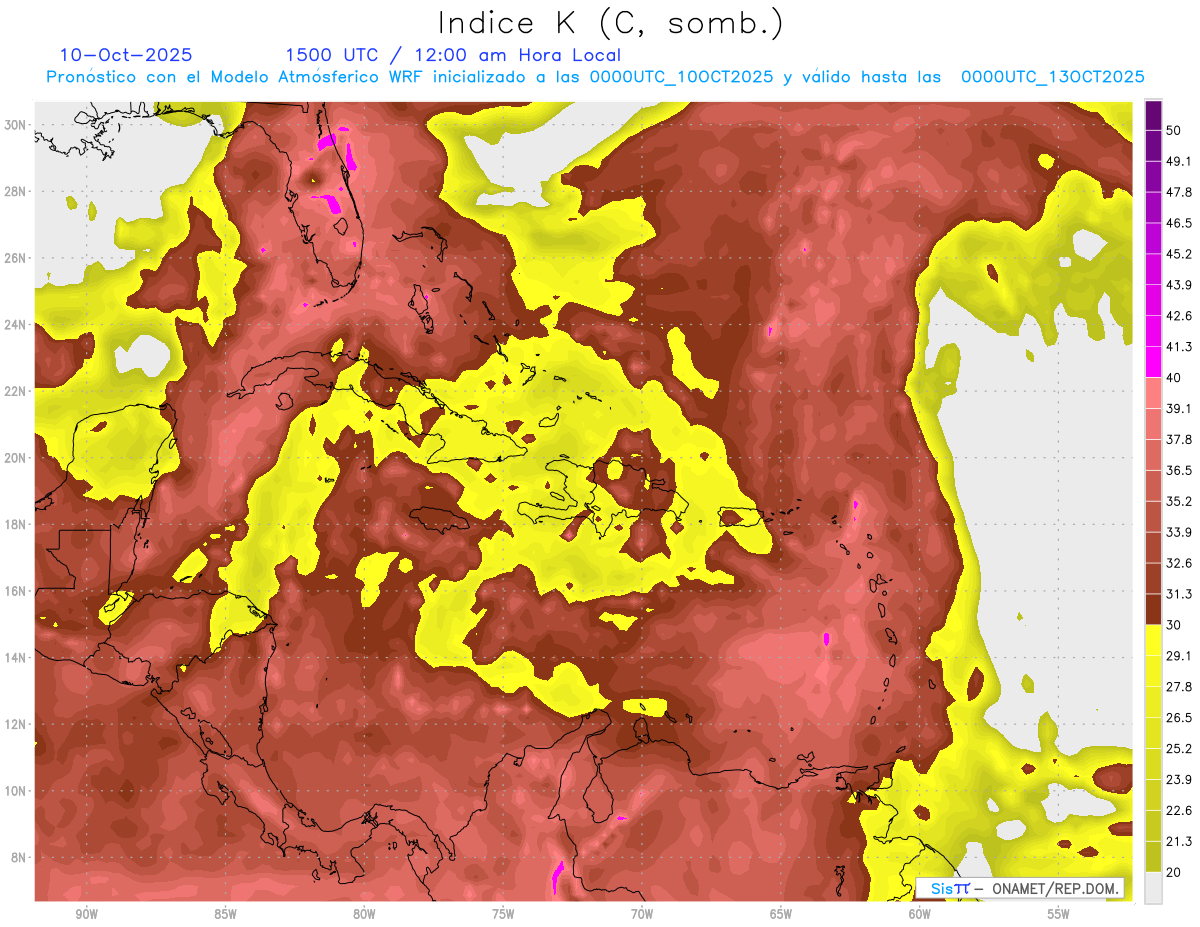Screen dimensions: 1200x927
Task: Click the colorbar value 32.6
Action: (x=1179, y=563)
